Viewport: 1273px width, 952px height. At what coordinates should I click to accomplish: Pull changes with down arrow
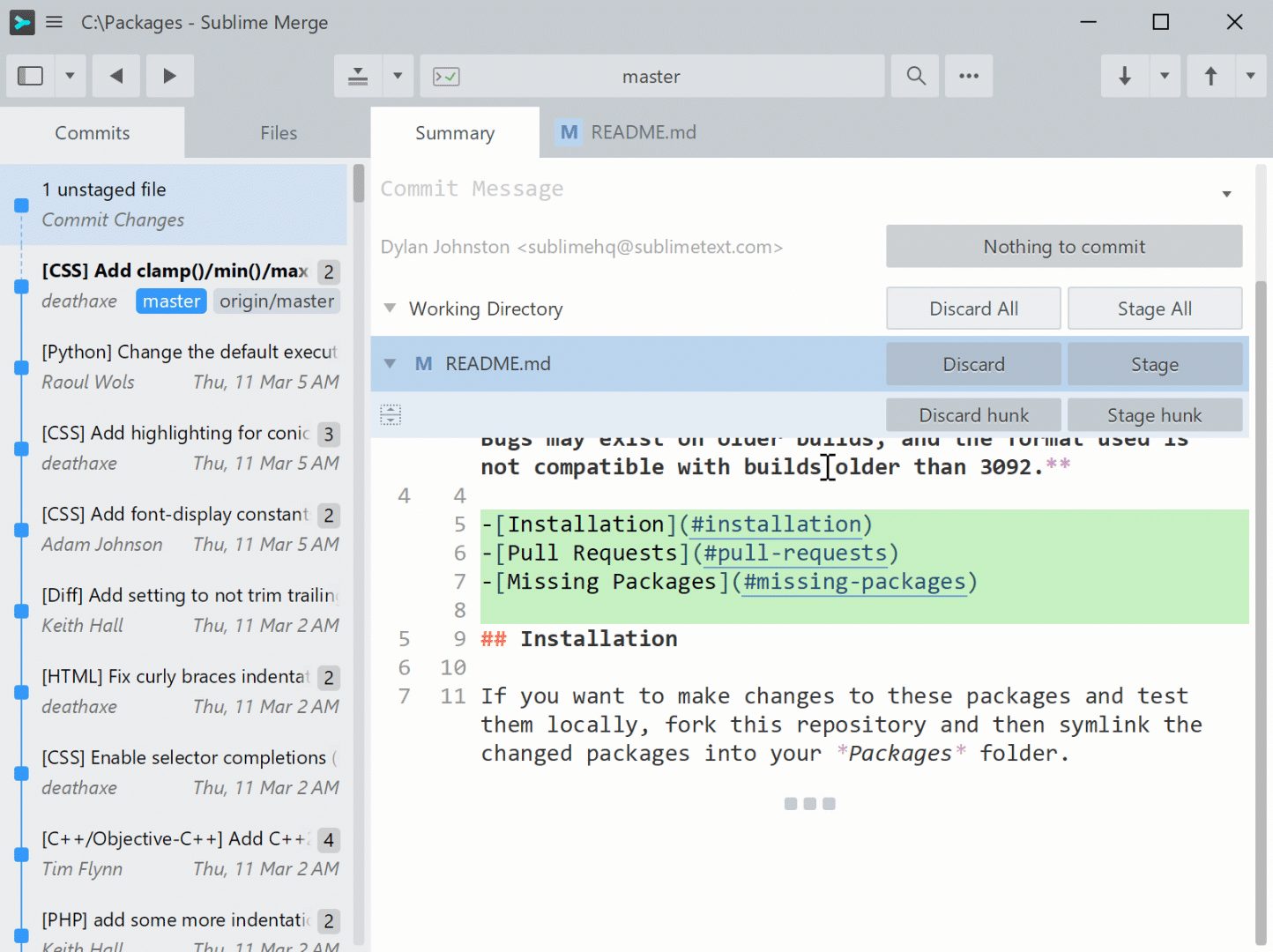(x=1125, y=76)
